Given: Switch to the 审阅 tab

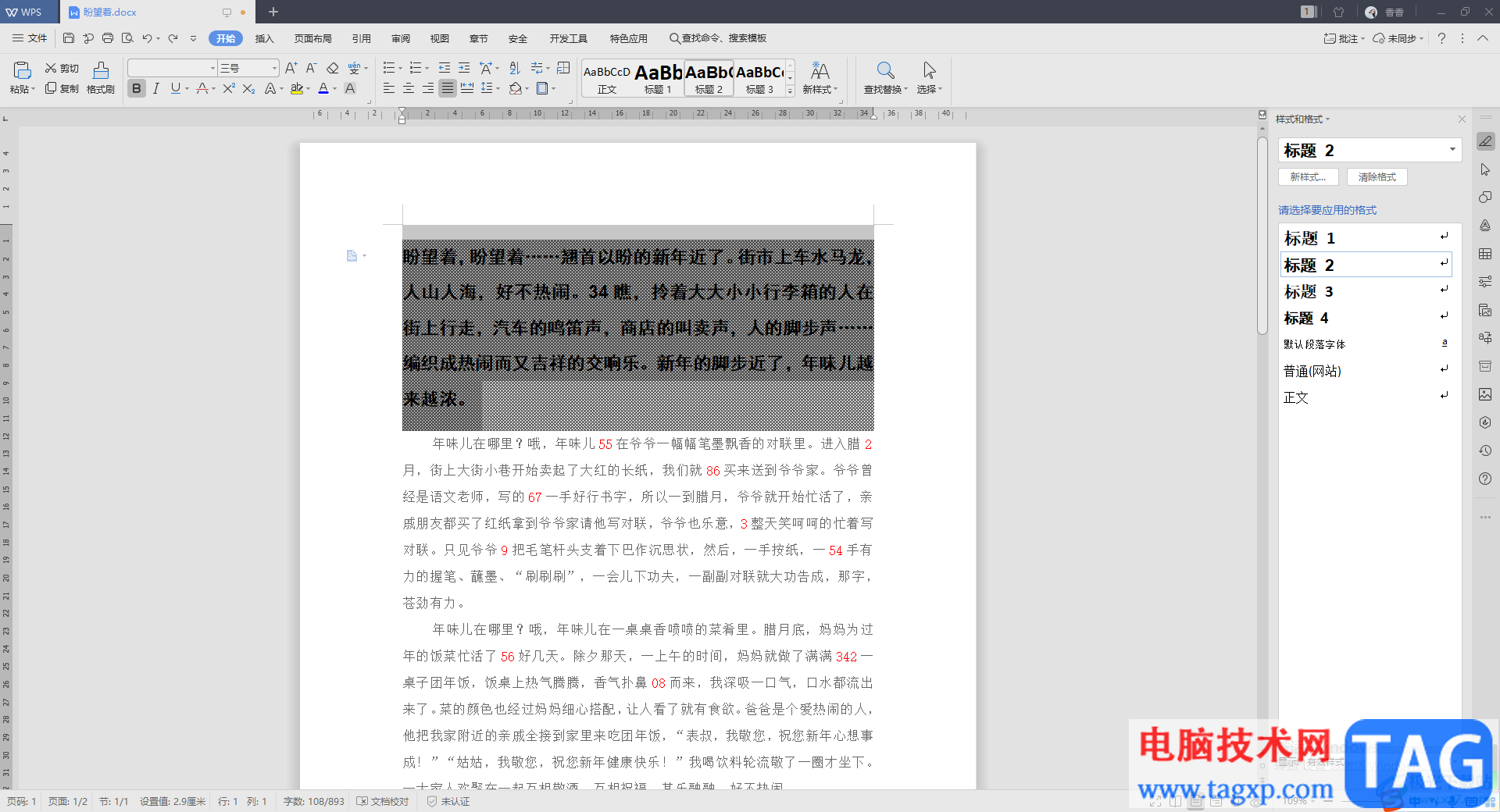Looking at the screenshot, I should pyautogui.click(x=401, y=38).
